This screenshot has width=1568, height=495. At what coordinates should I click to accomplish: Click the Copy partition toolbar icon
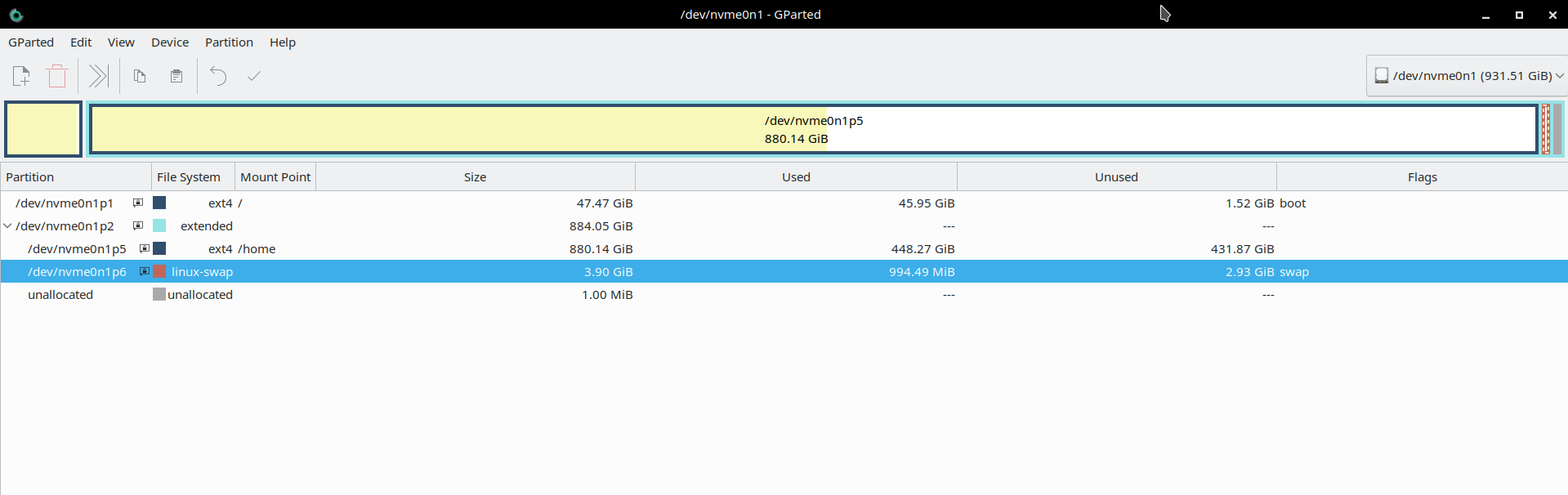pos(140,76)
